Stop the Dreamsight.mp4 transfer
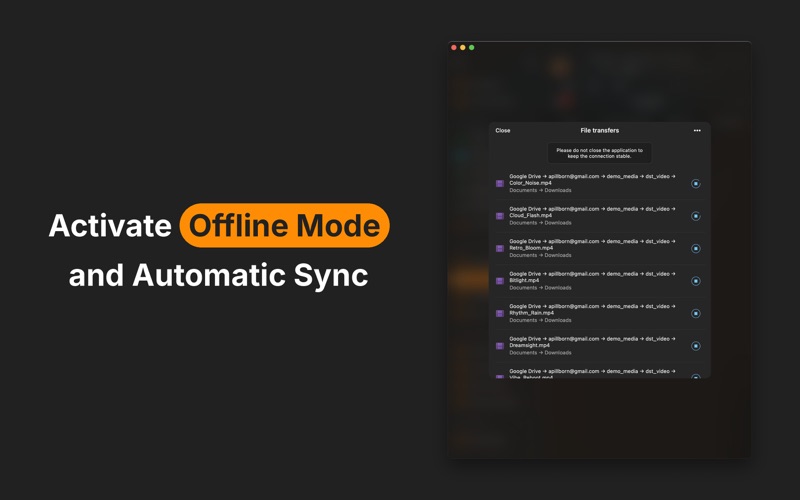Viewport: 800px width, 500px height. coord(695,346)
